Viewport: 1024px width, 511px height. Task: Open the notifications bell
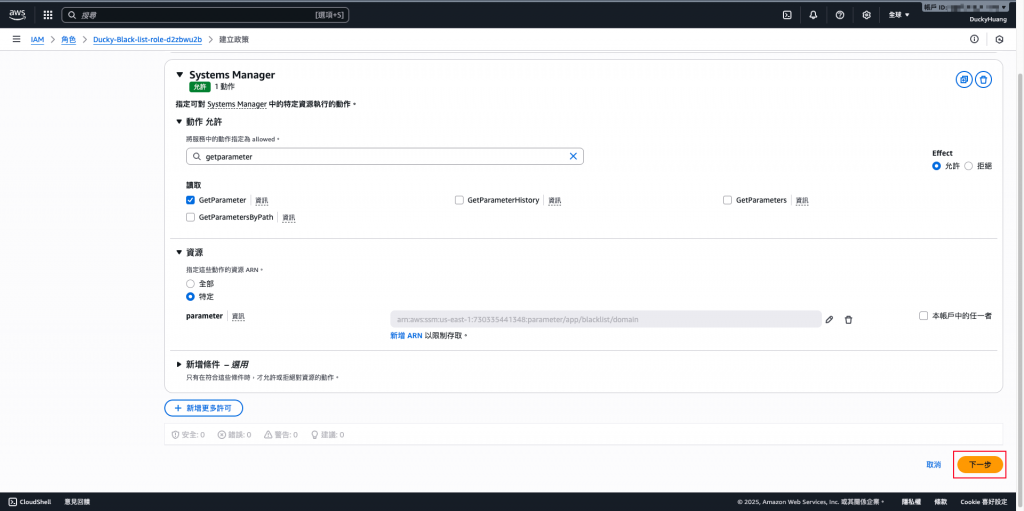pyautogui.click(x=813, y=14)
